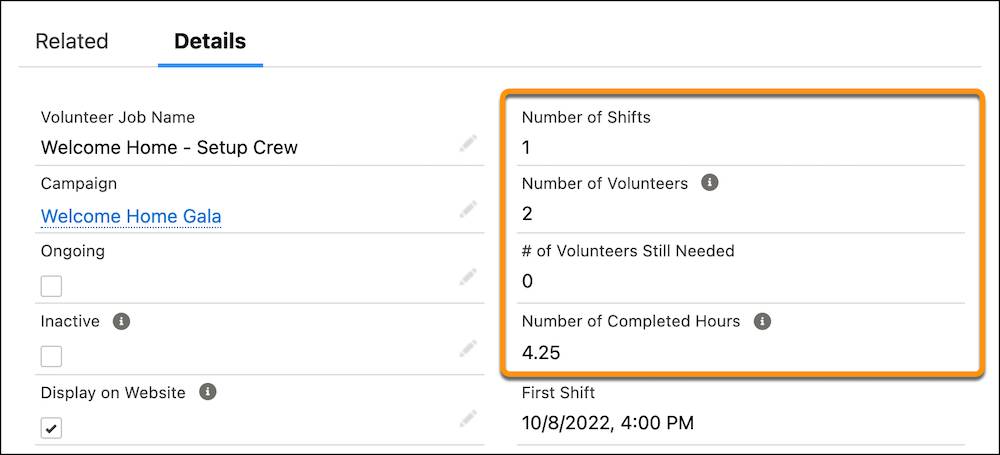The width and height of the screenshot is (1000, 455).
Task: Click the Number of Shifts value
Action: [x=526, y=148]
